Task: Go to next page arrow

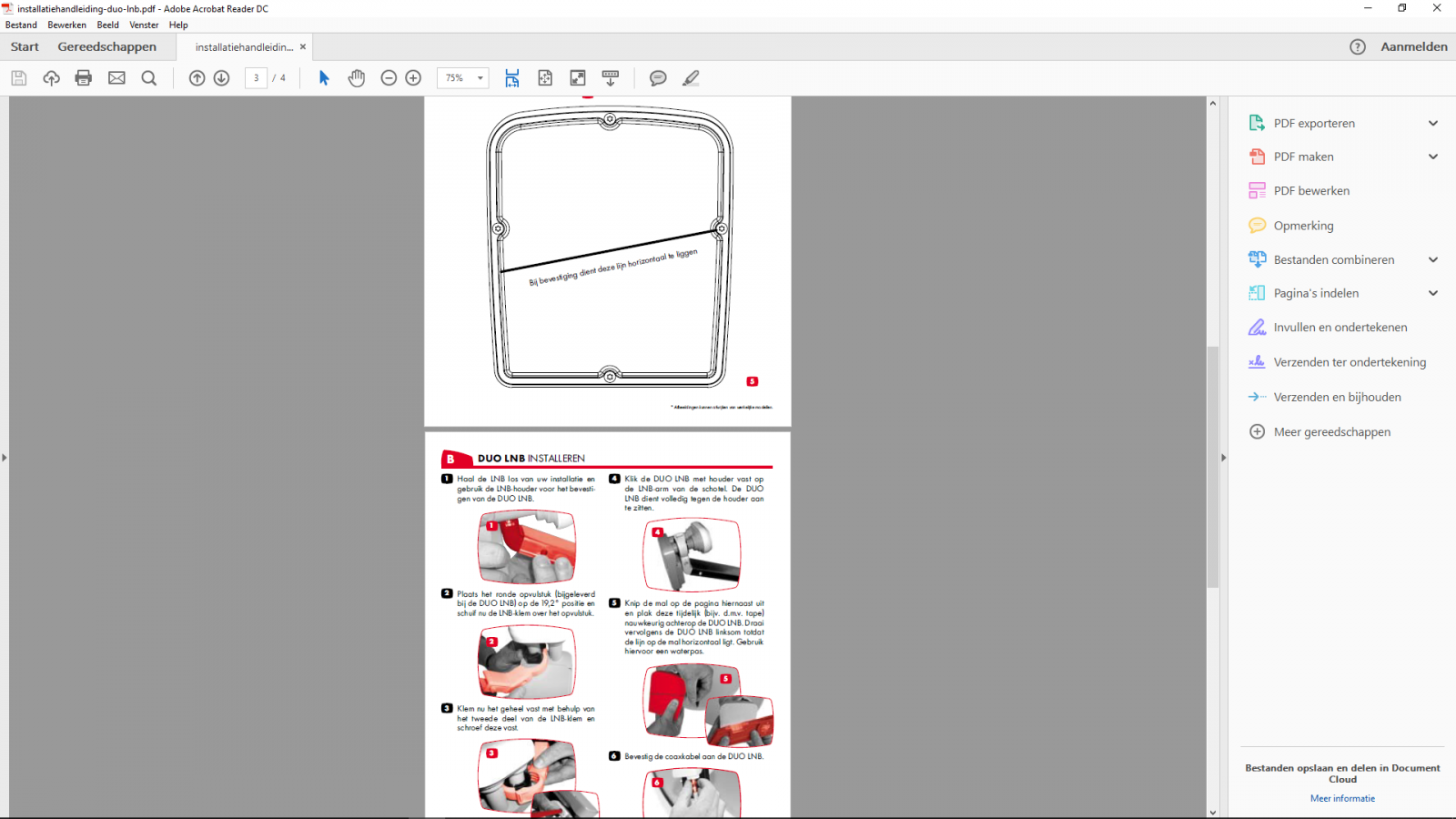Action: tap(221, 78)
